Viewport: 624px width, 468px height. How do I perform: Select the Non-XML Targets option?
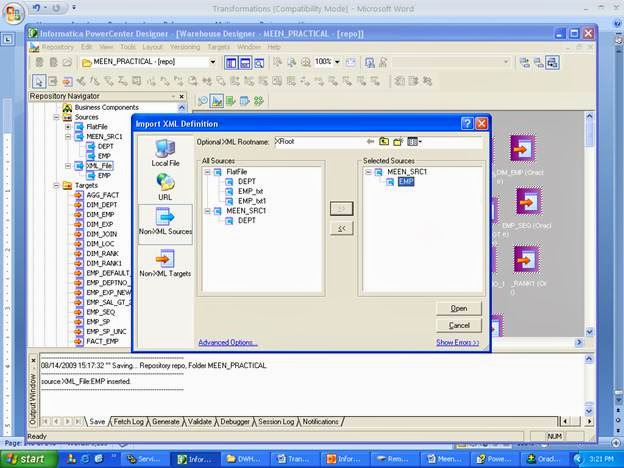(x=165, y=263)
